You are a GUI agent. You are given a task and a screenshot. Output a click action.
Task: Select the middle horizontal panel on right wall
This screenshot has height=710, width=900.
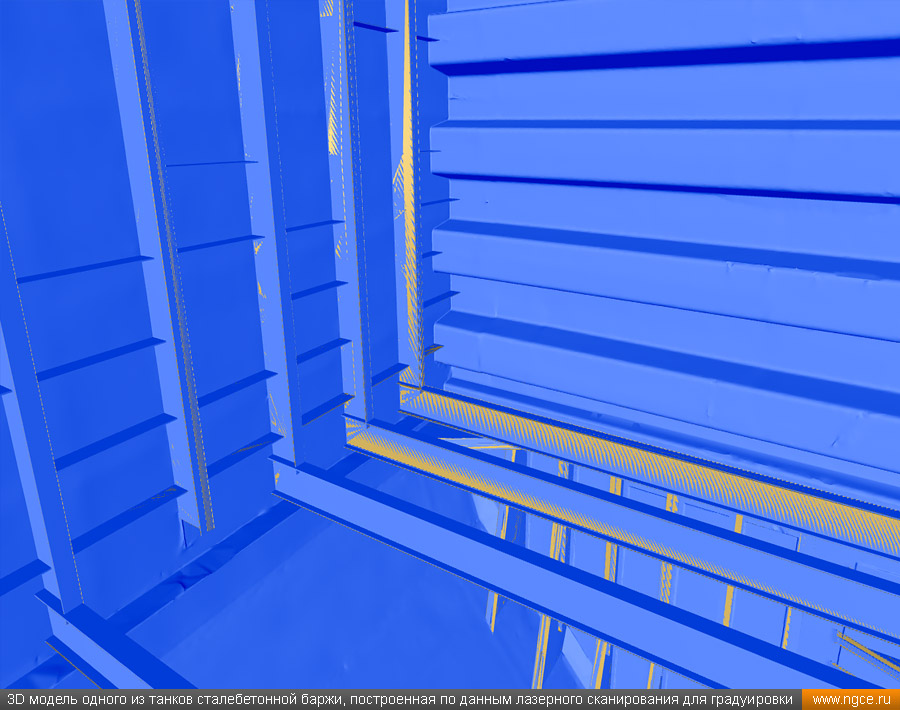pos(660,215)
